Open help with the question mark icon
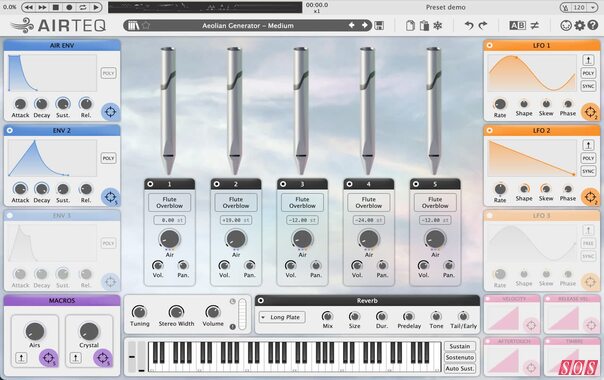The image size is (604, 380). (x=593, y=25)
